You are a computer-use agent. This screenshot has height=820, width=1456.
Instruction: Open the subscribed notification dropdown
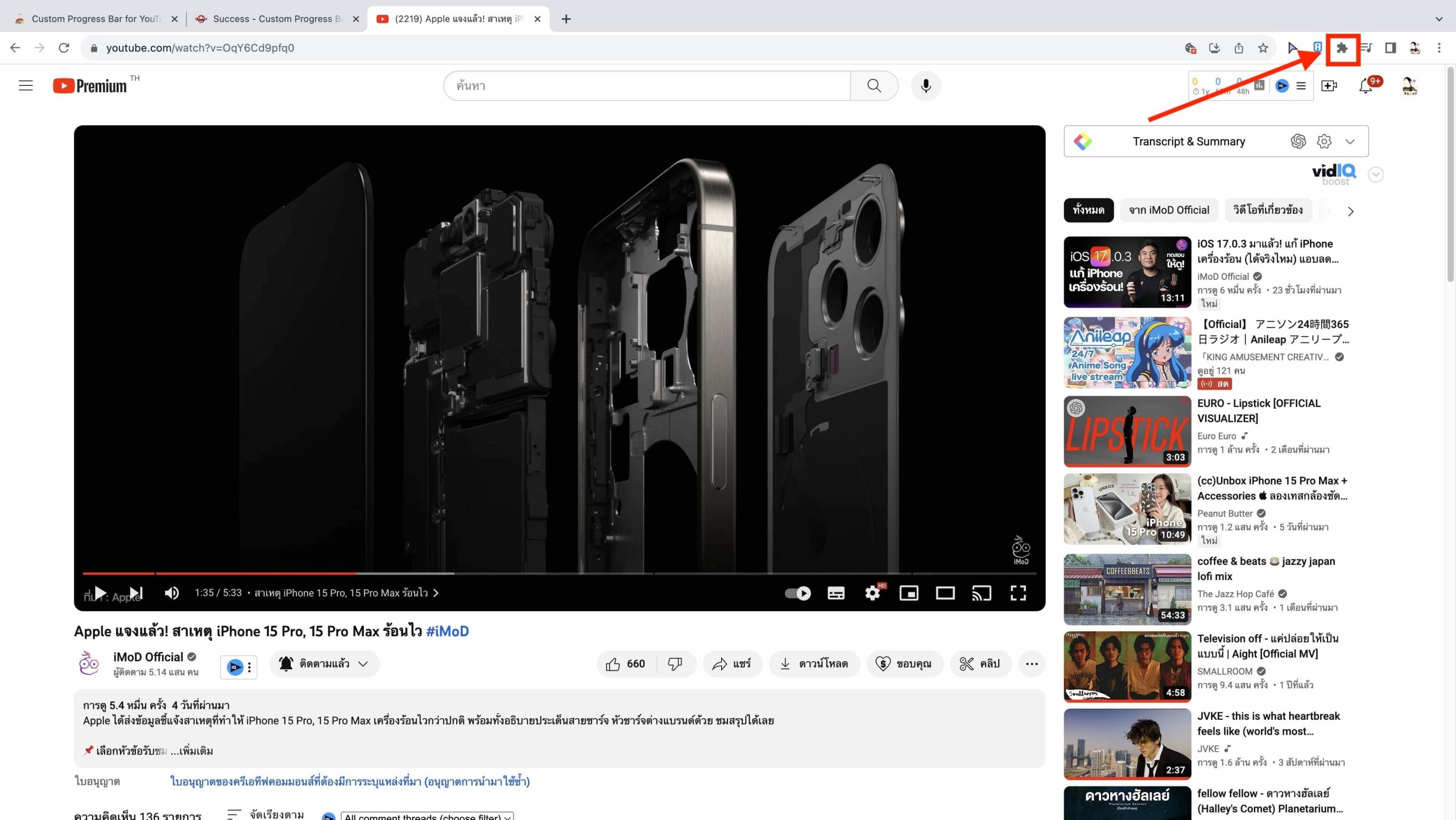[324, 664]
